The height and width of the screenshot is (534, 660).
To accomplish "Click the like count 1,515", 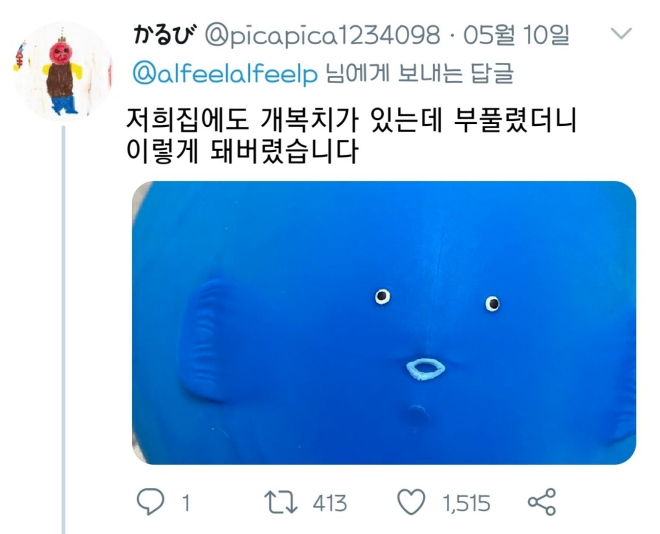I will tap(466, 503).
